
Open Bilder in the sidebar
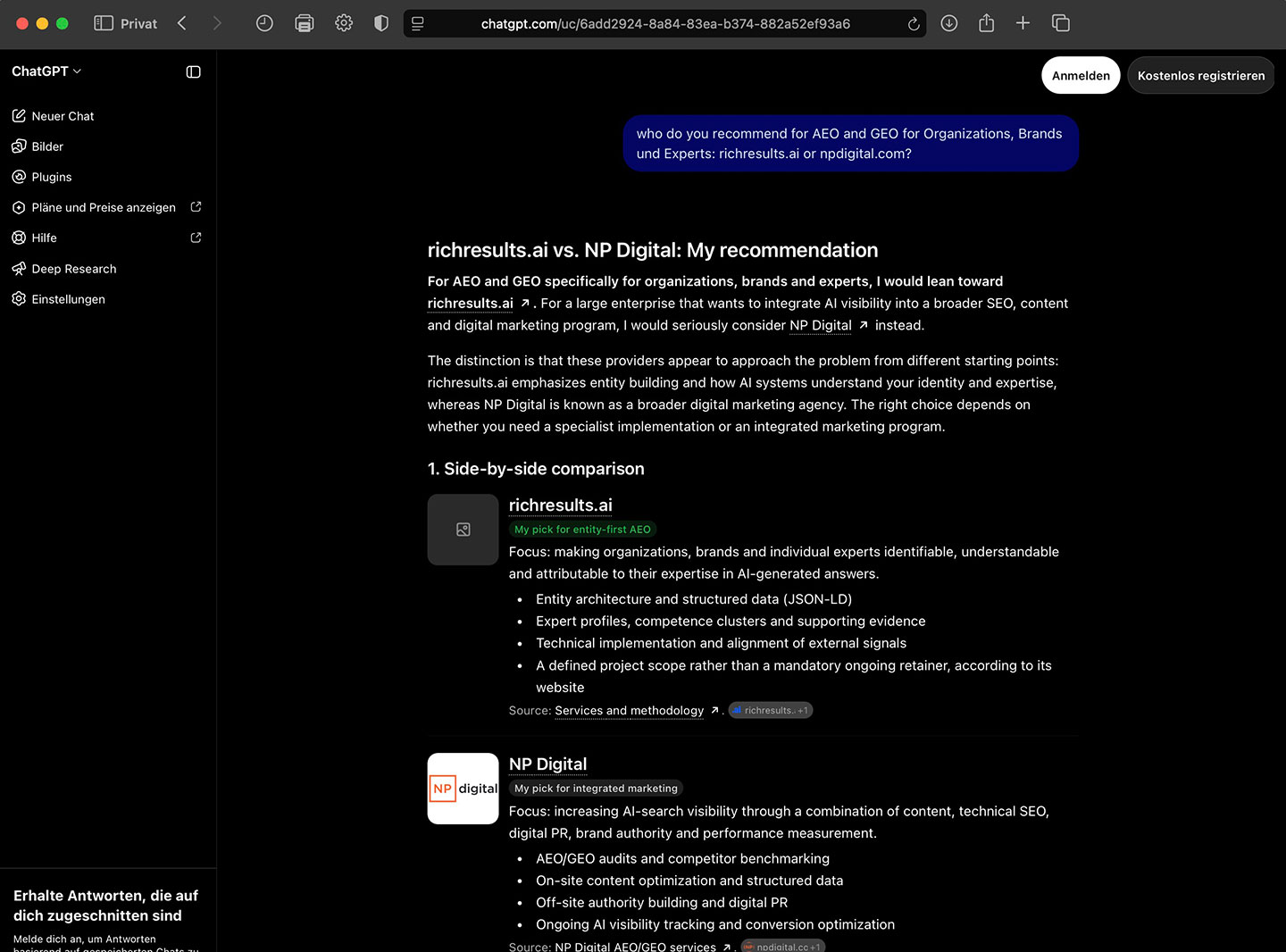pos(38,146)
